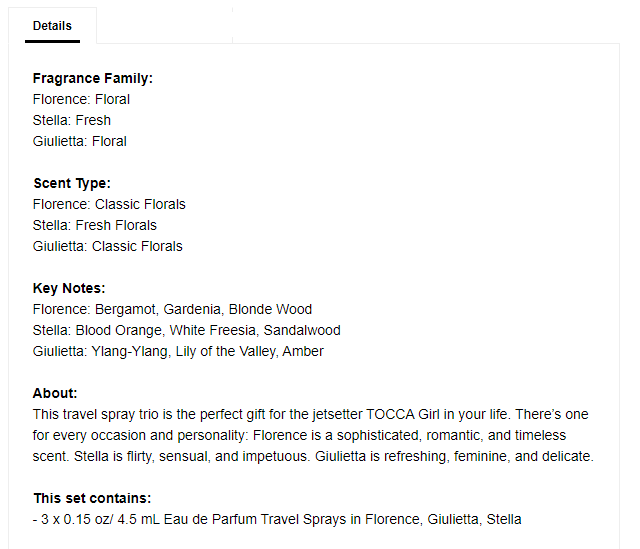
Task: Click the word Bergamot in Florence notes
Action: 127,309
